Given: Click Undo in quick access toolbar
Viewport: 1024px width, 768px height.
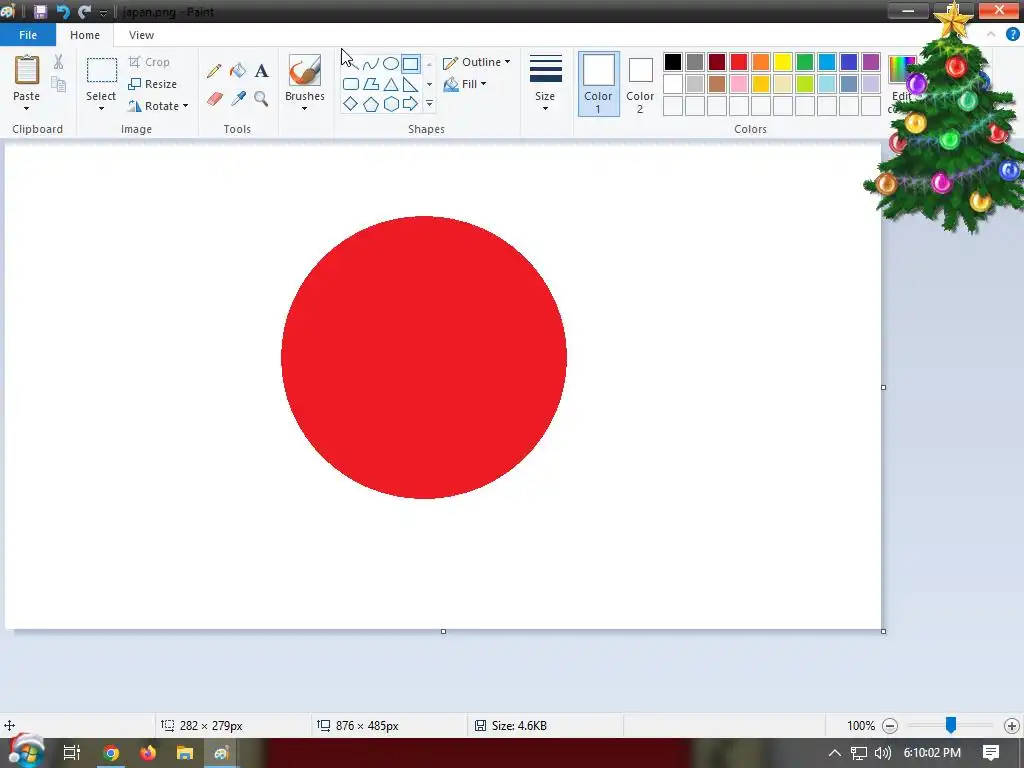Looking at the screenshot, I should click(x=63, y=12).
